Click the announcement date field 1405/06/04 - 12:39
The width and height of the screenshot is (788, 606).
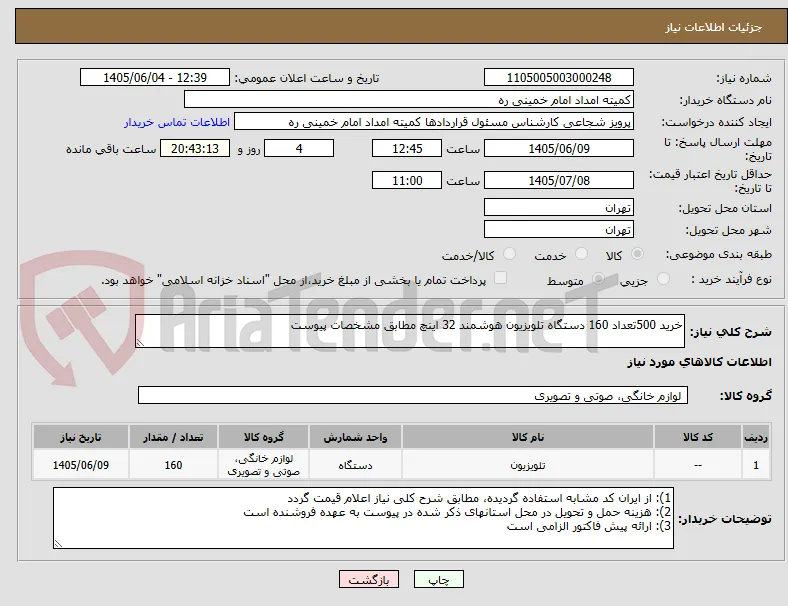[x=155, y=77]
